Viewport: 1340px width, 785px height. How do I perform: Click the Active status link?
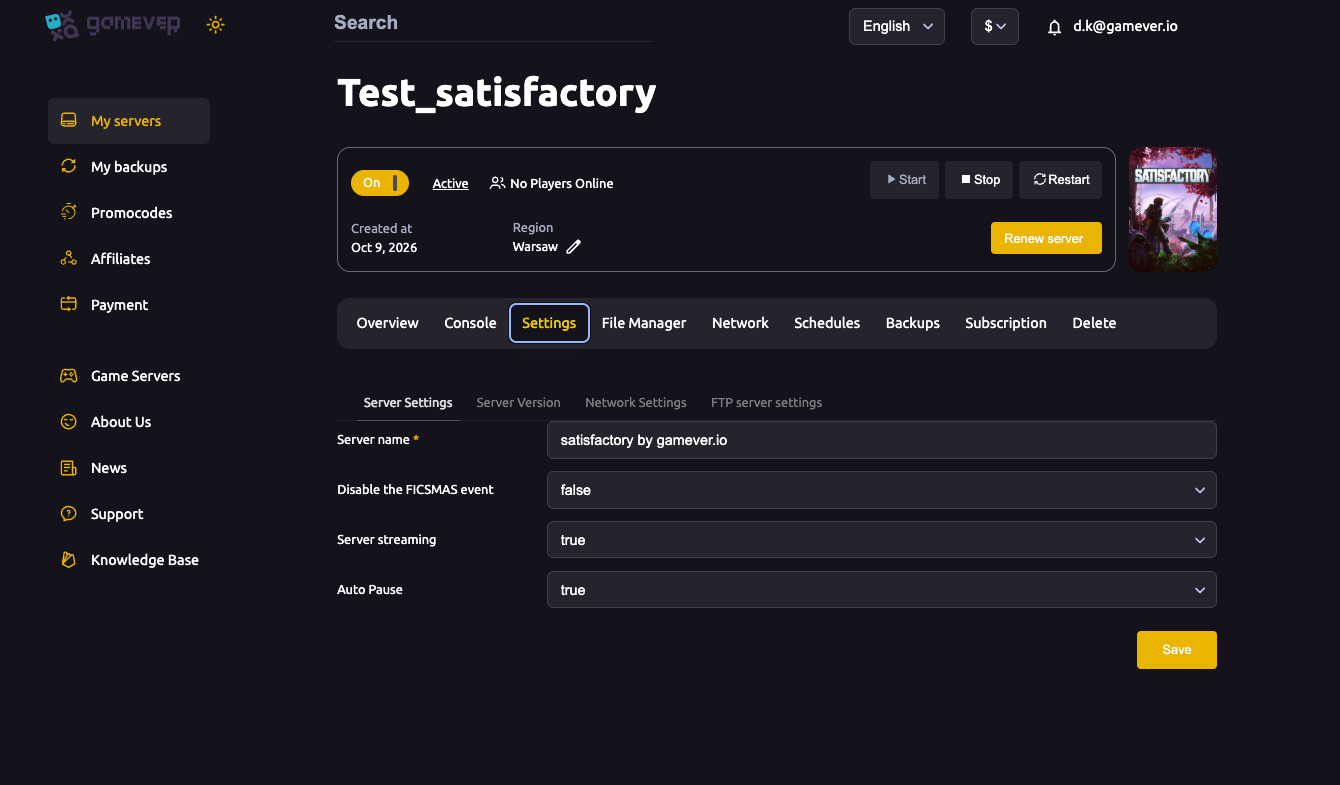[451, 184]
